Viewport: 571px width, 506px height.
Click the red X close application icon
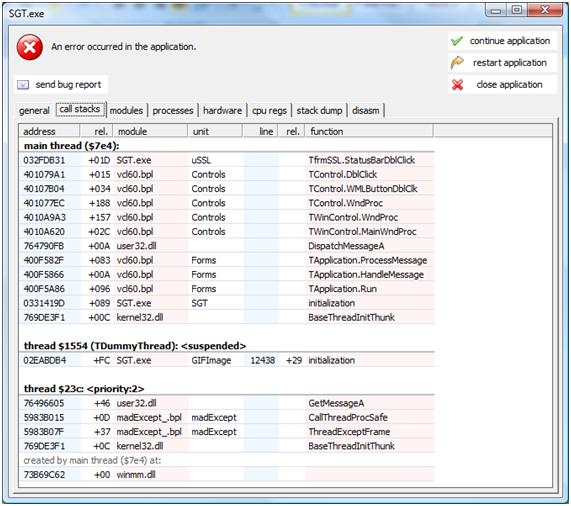[457, 85]
